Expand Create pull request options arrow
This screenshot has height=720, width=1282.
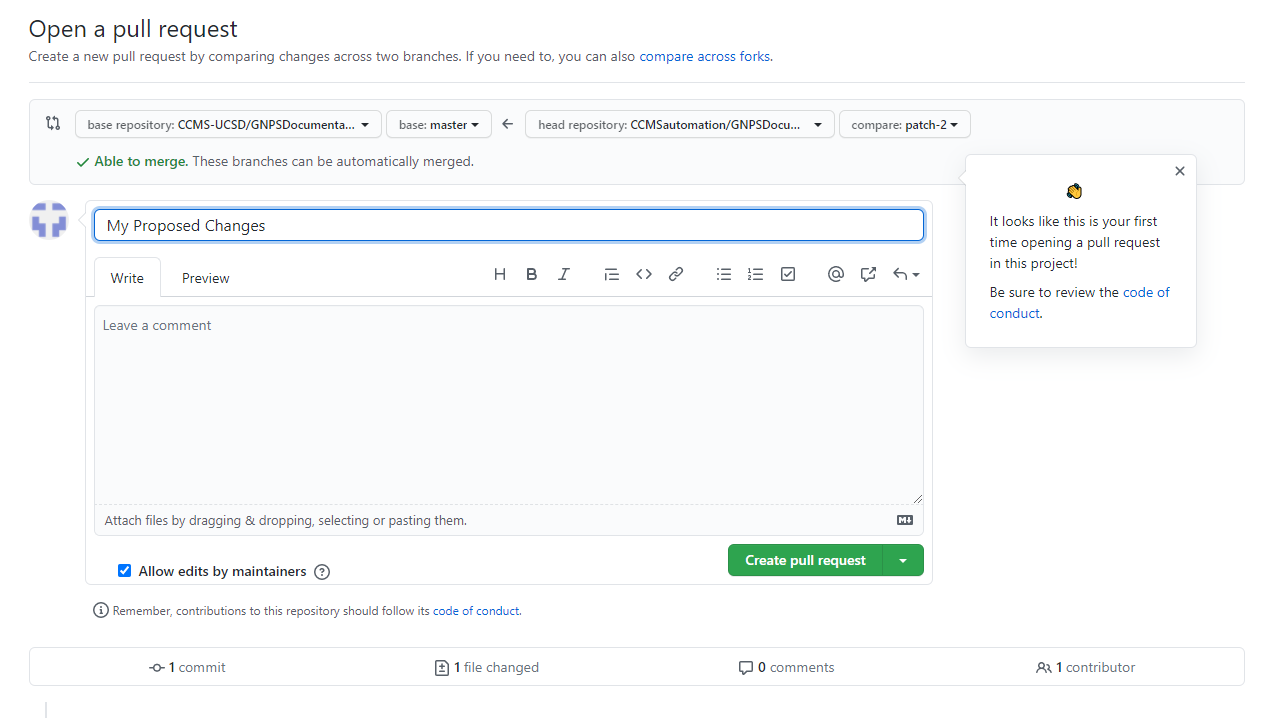pyautogui.click(x=903, y=560)
